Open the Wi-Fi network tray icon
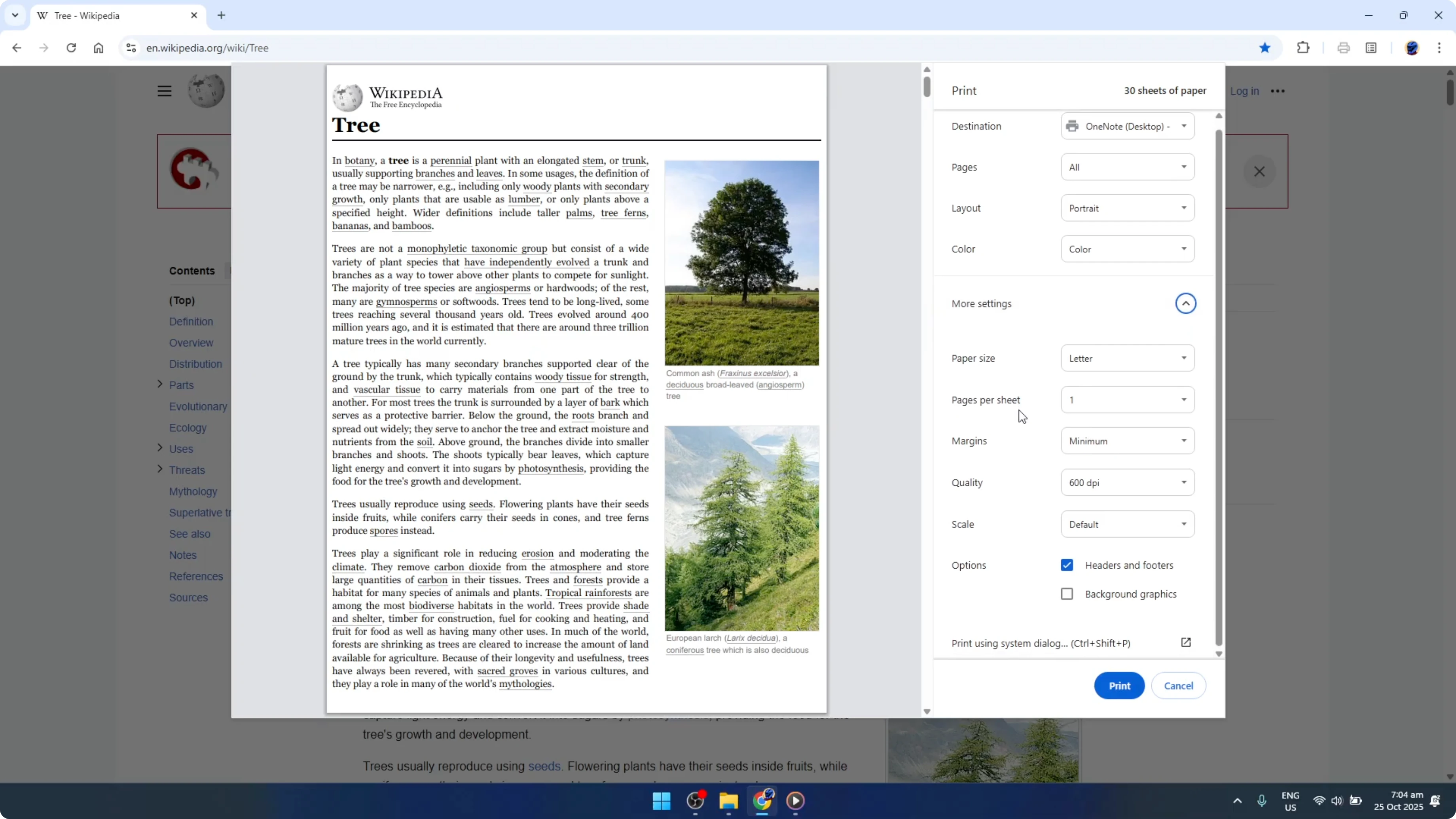 point(1319,801)
